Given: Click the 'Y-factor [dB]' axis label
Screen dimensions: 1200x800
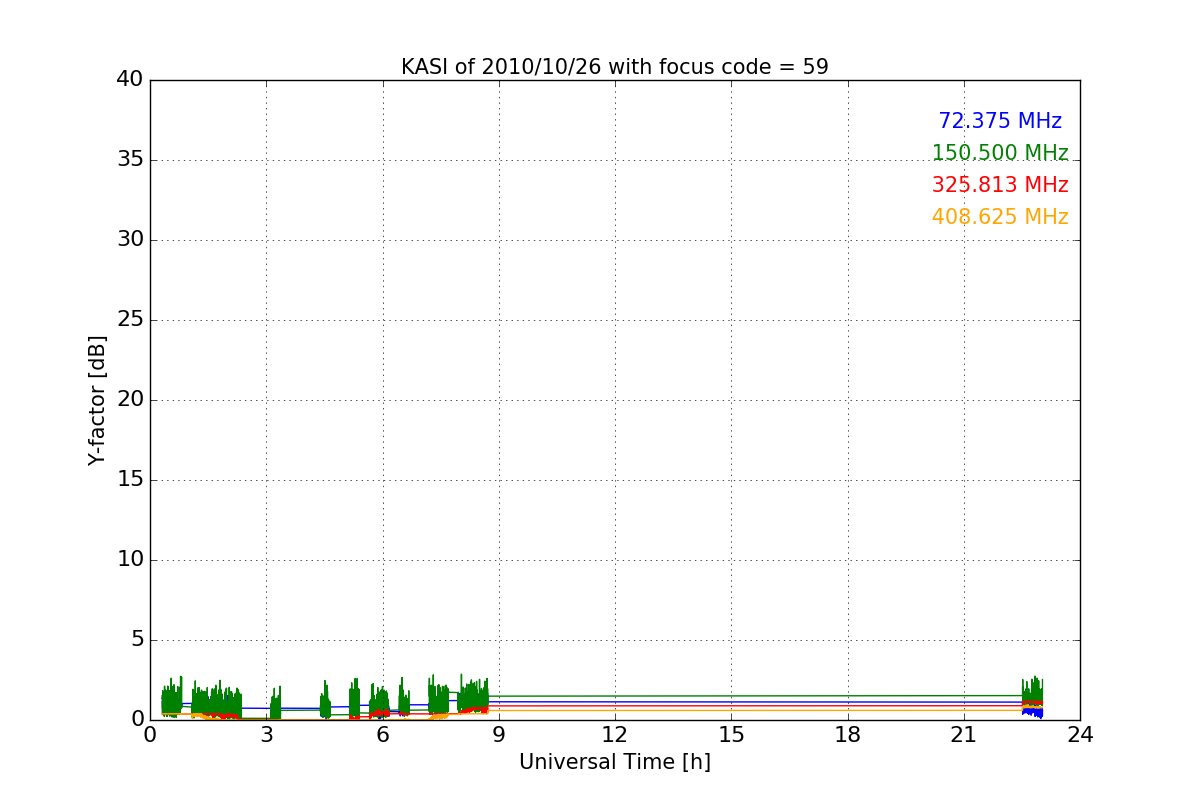Looking at the screenshot, I should pos(97,400).
